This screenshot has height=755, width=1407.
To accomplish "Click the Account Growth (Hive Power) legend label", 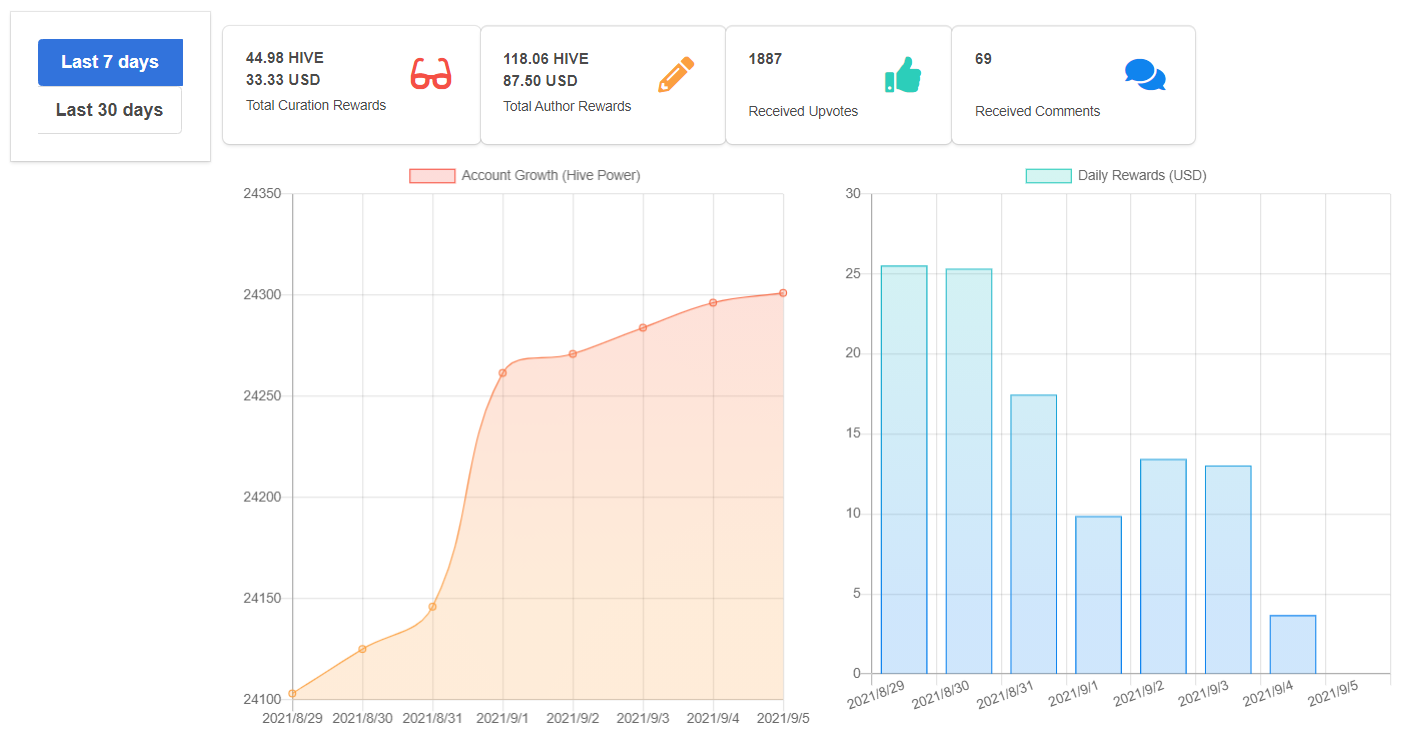I will [x=551, y=176].
